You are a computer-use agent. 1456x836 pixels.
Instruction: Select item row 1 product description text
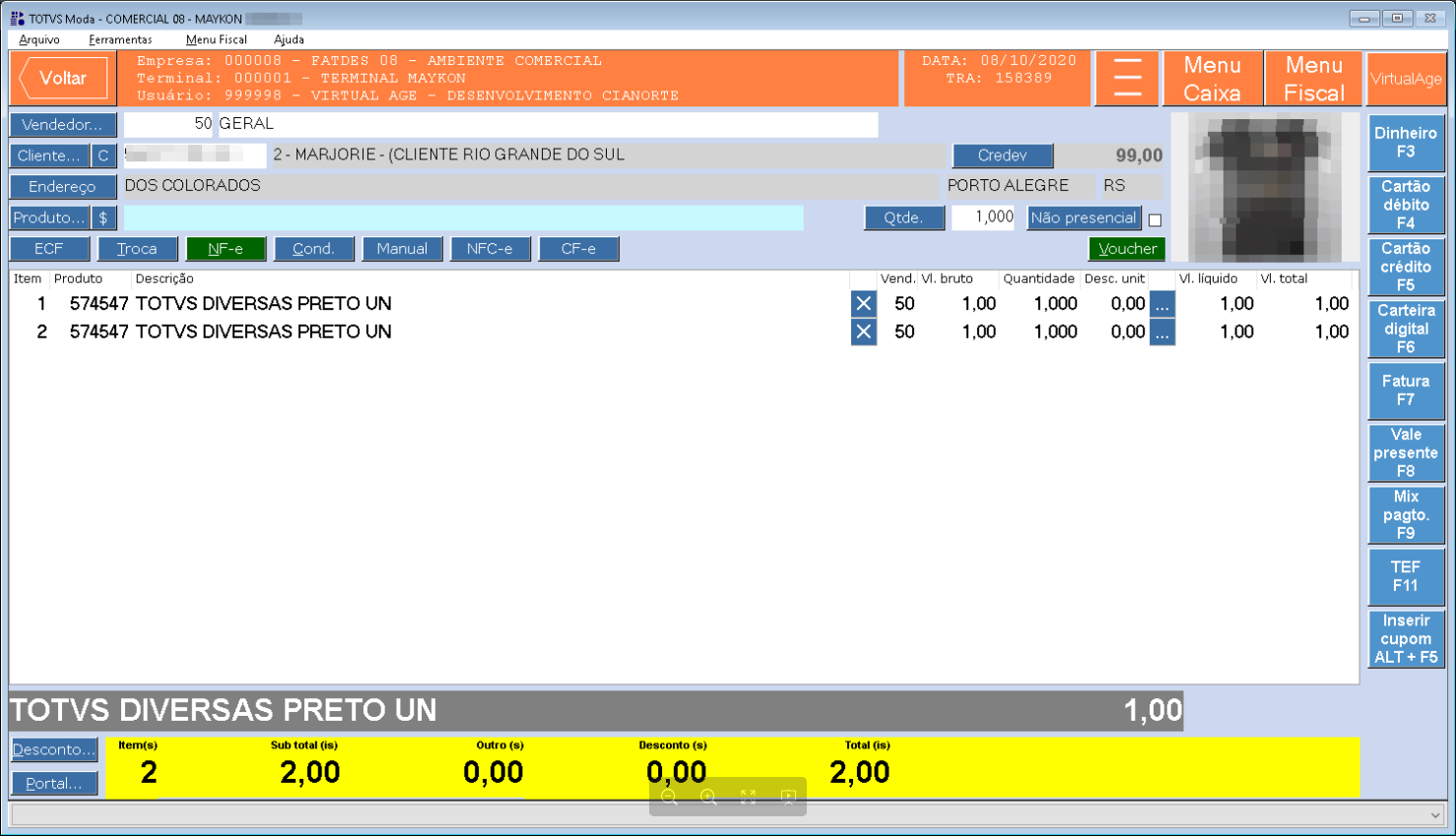[263, 303]
